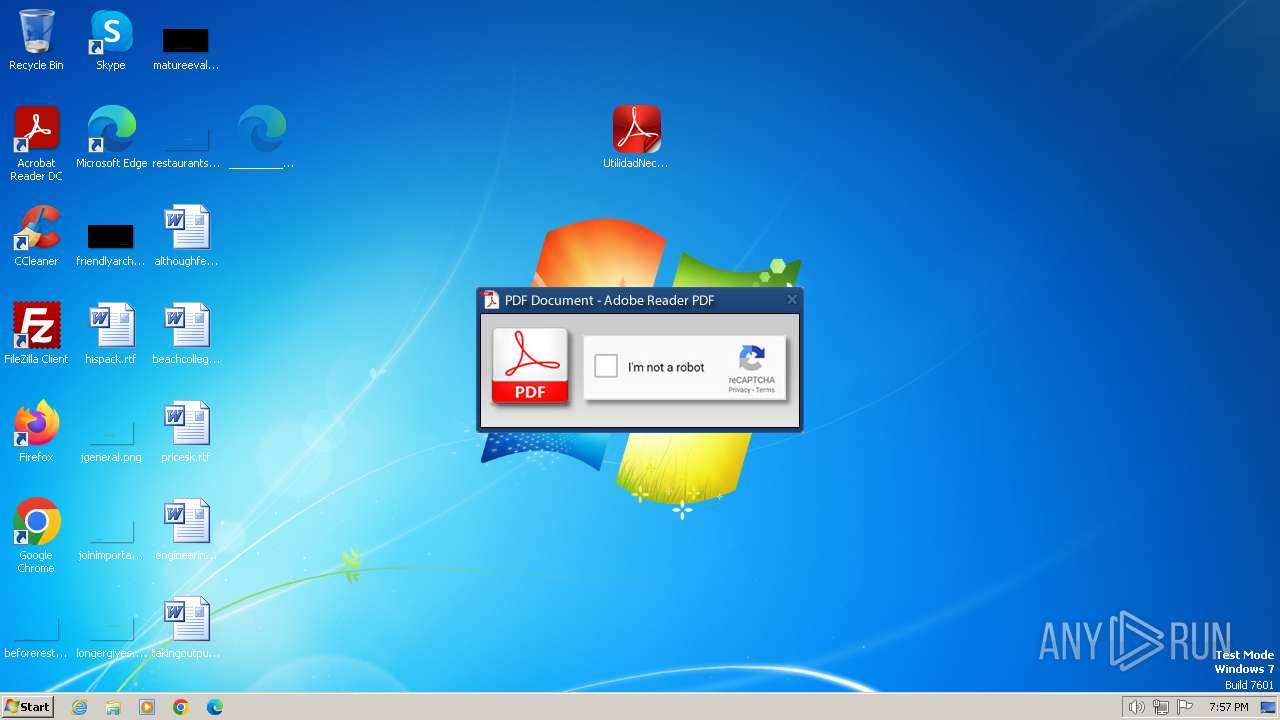
Task: Select the beachcolleg document icon
Action: point(186,334)
